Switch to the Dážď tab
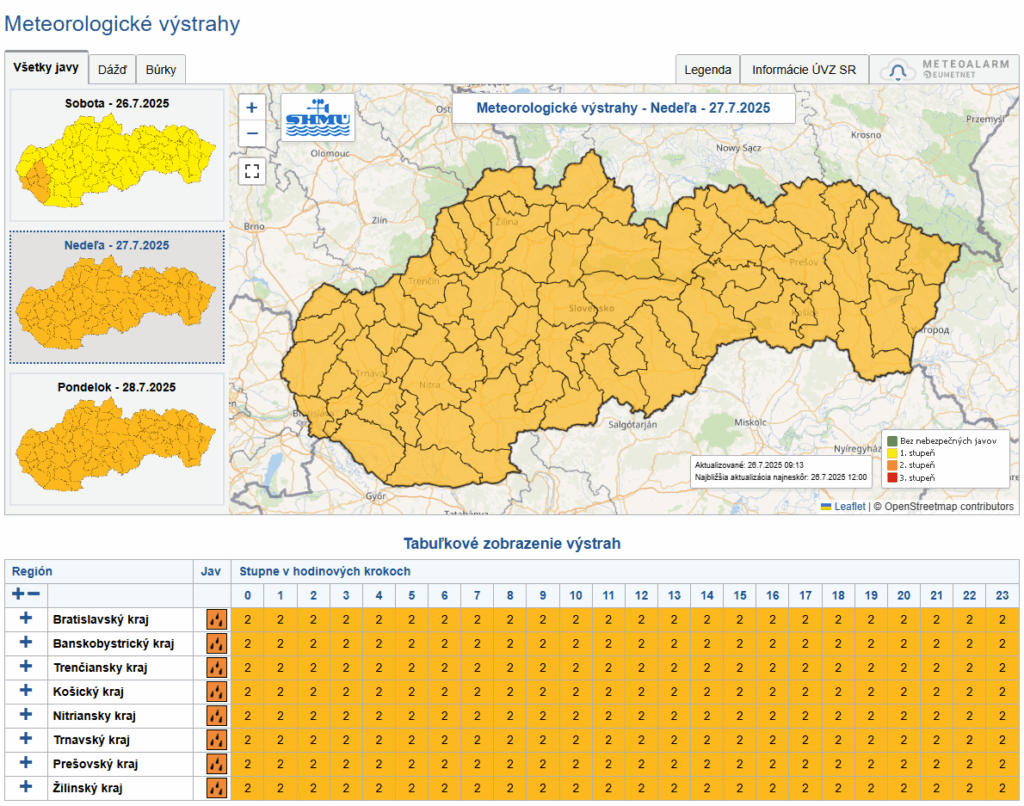 click(x=112, y=69)
